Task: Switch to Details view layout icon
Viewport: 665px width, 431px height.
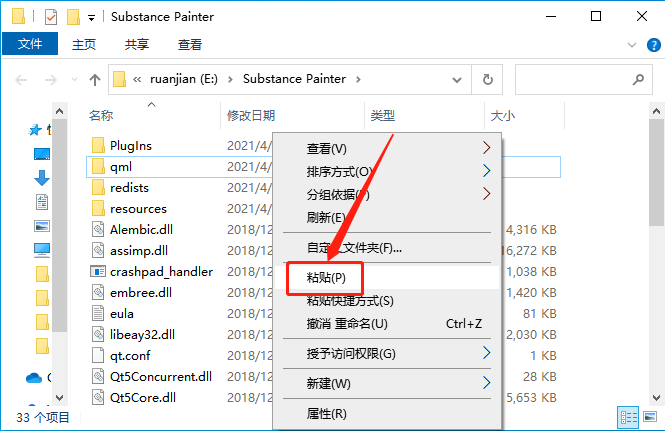Action: 628,417
